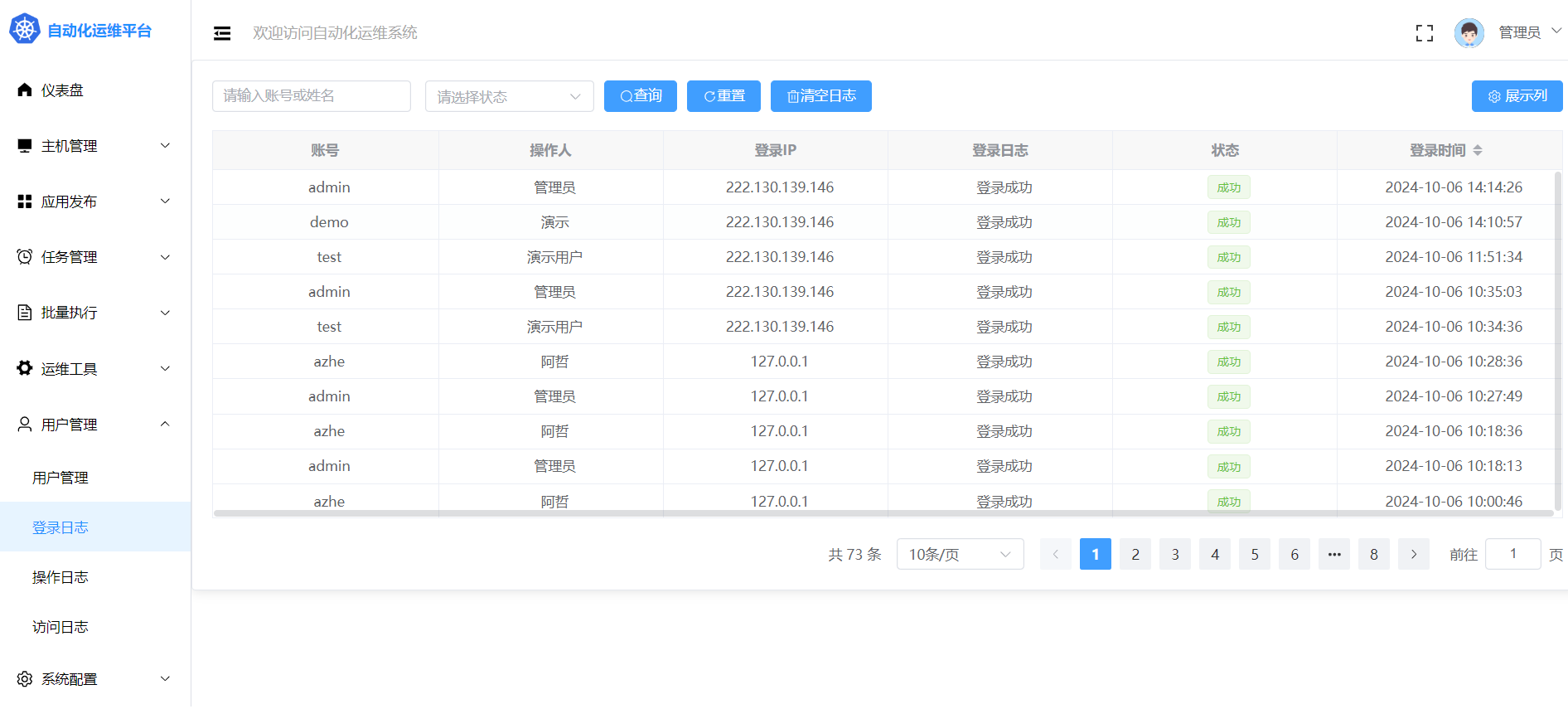Viewport: 1568px width, 709px height.
Task: Click the administrator avatar image
Action: [x=1469, y=33]
